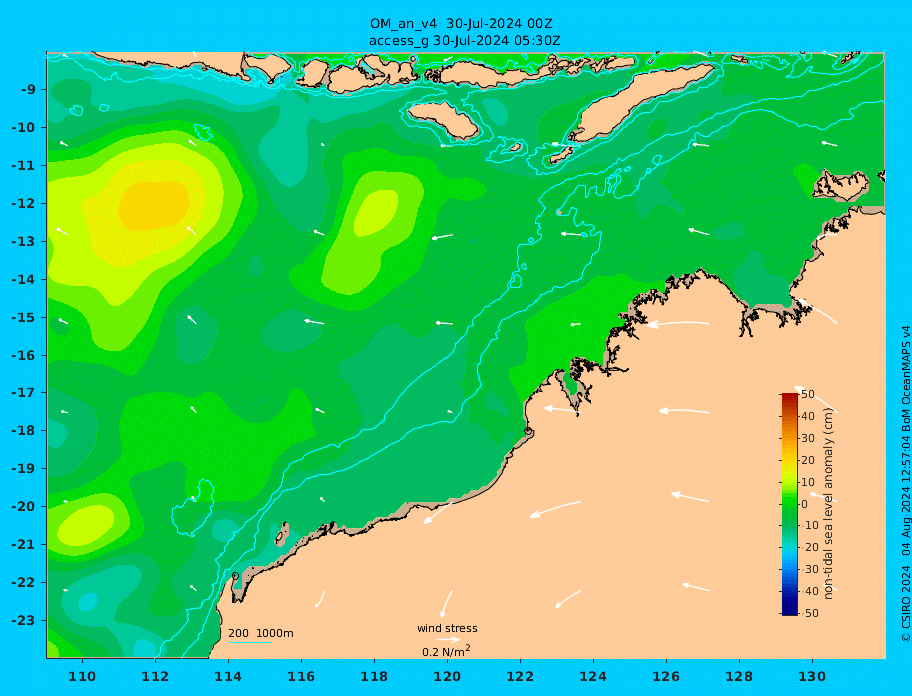Click the longitude label '122'
This screenshot has width=912, height=696.
click(520, 676)
